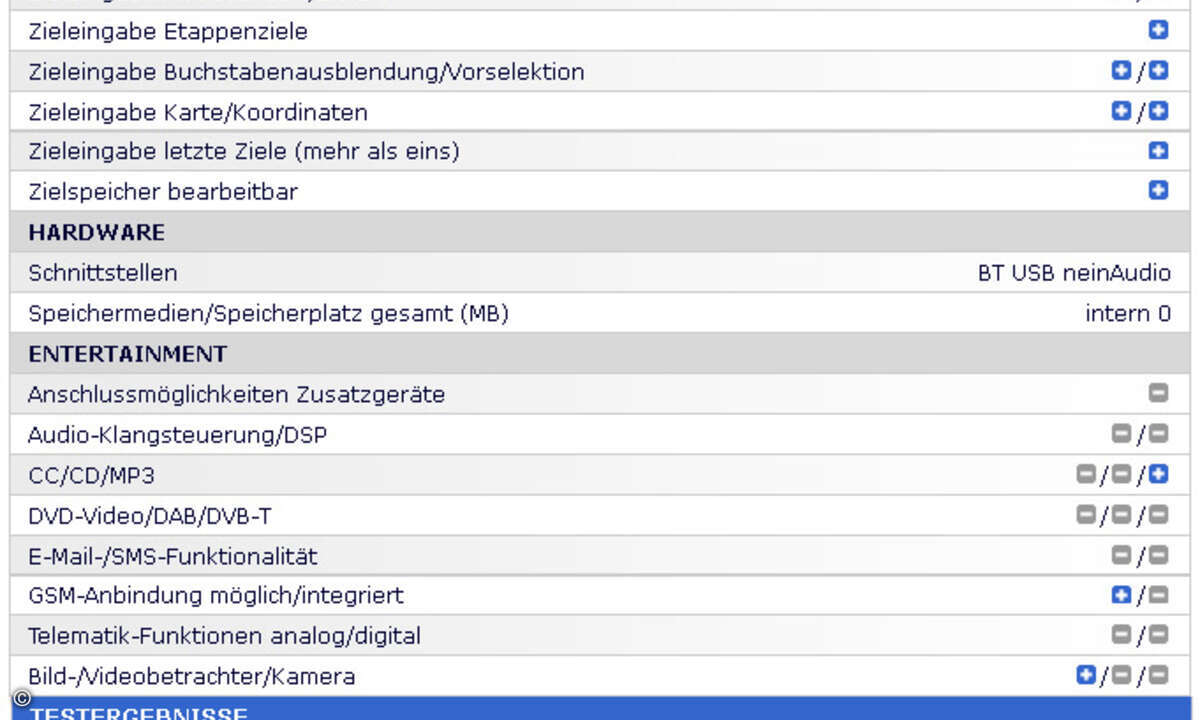Viewport: 1200px width, 720px height.
Task: Click the blue plus icon in CC/CD/MP3 row
Action: pyautogui.click(x=1158, y=475)
